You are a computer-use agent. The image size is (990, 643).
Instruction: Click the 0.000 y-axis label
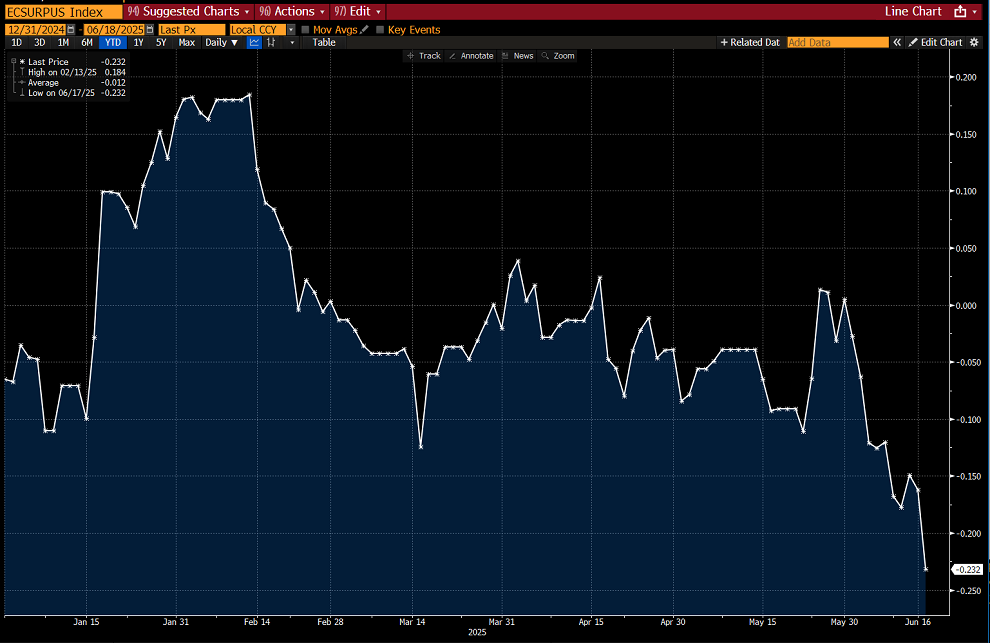point(965,306)
